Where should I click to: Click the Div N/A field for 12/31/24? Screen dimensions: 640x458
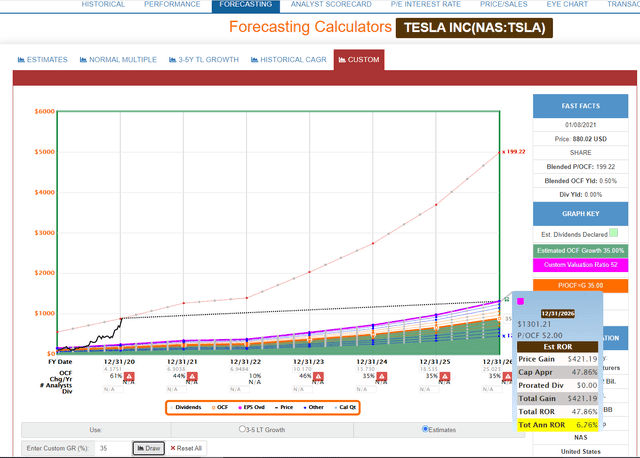point(366,389)
